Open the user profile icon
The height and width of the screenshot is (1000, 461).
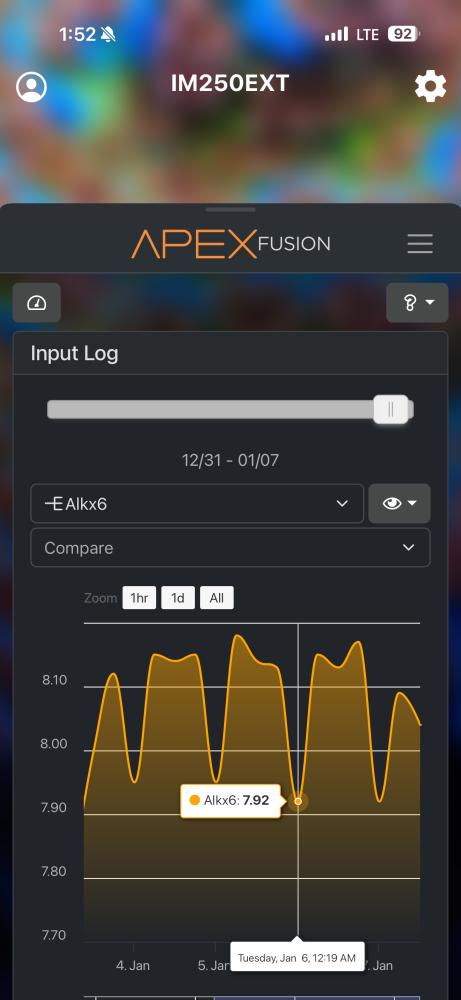point(31,87)
